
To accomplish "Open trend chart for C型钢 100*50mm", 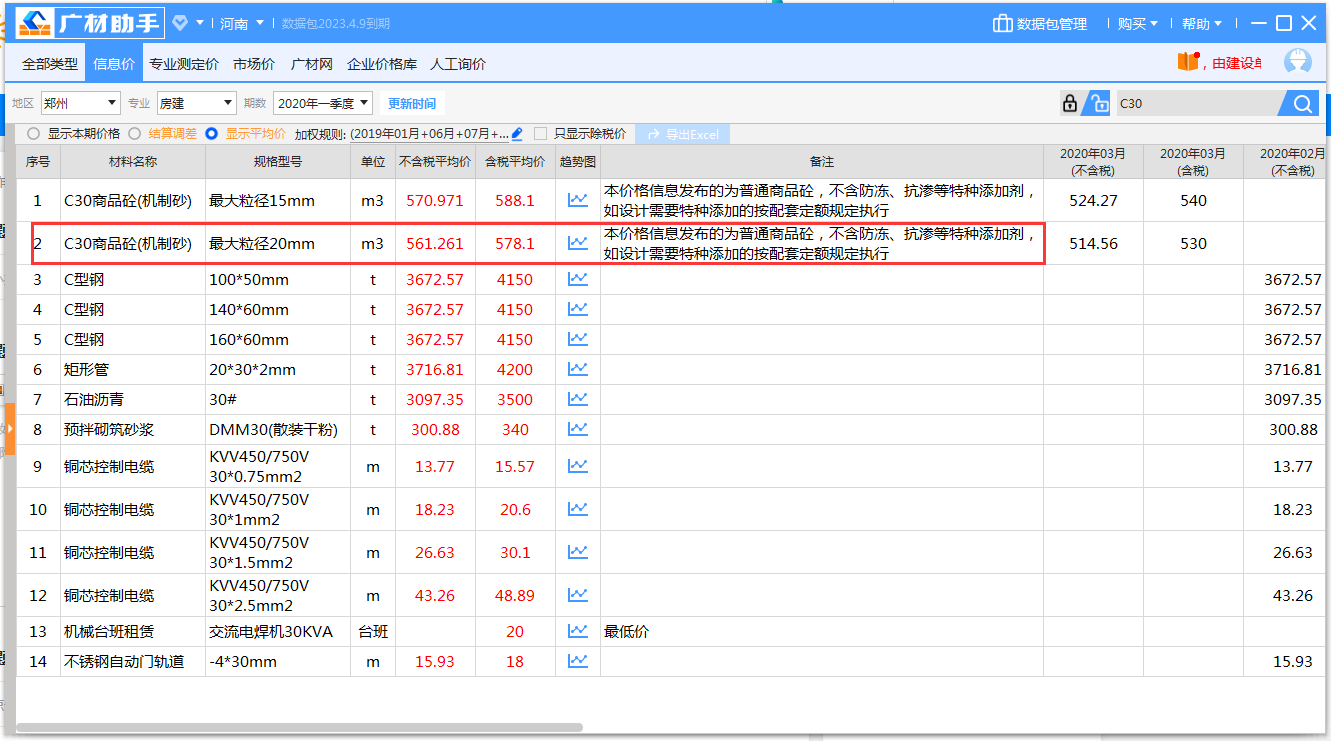I will coord(578,279).
